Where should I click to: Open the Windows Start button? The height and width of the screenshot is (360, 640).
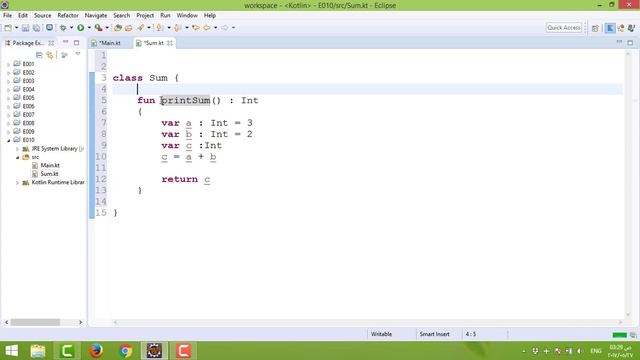(11, 351)
